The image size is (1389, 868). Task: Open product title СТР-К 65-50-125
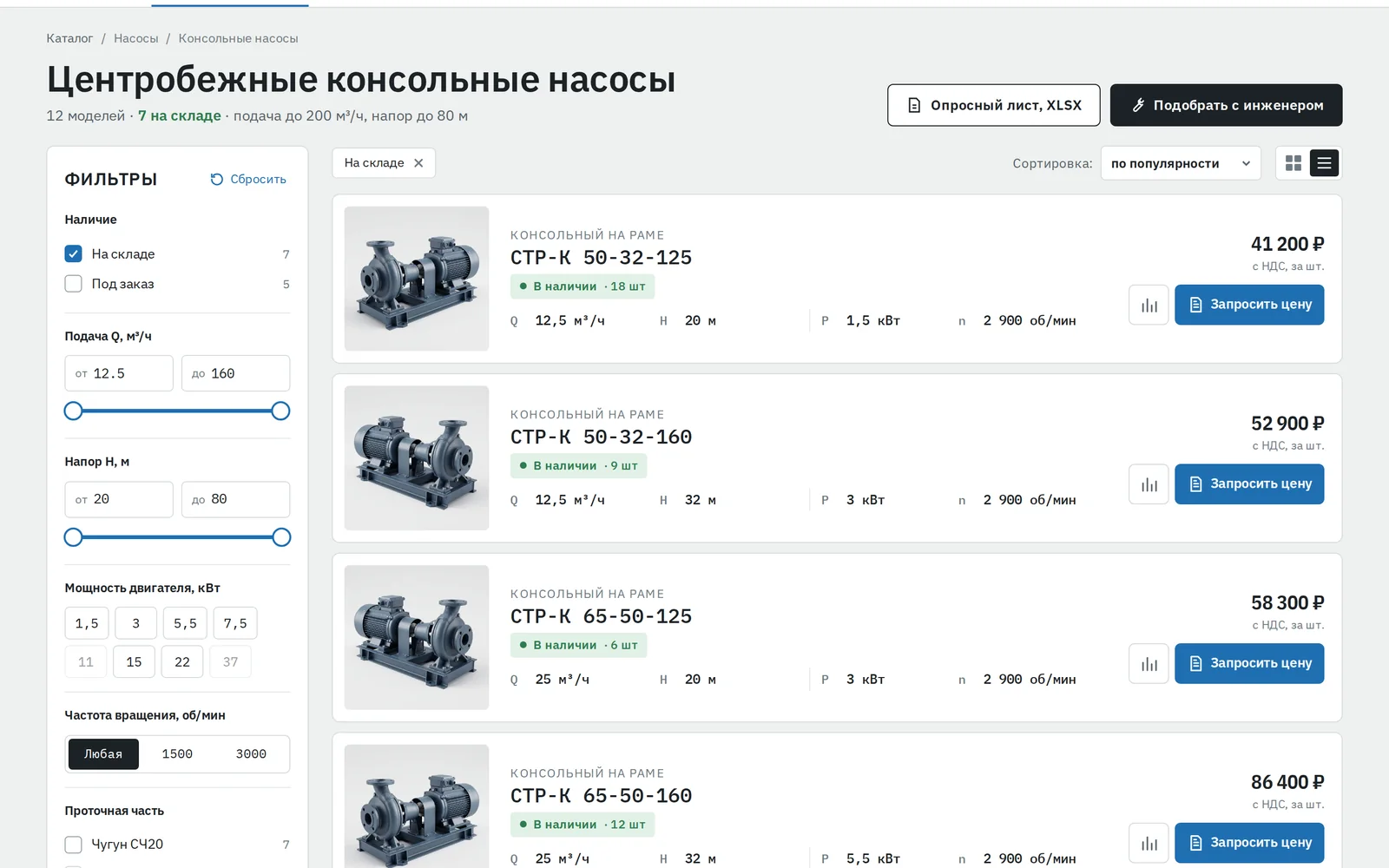[601, 616]
